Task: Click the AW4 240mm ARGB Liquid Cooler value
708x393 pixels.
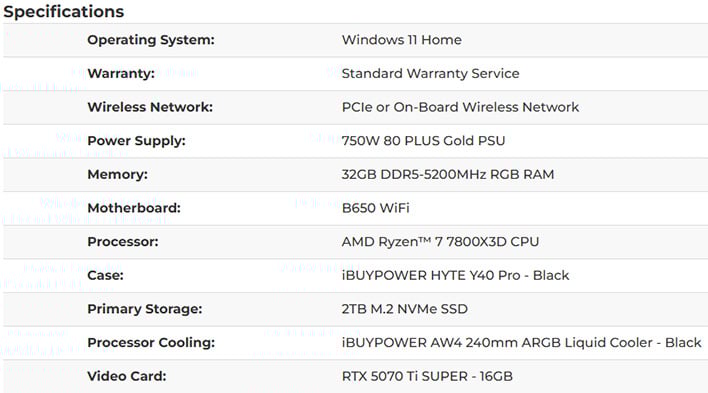Action: click(522, 342)
